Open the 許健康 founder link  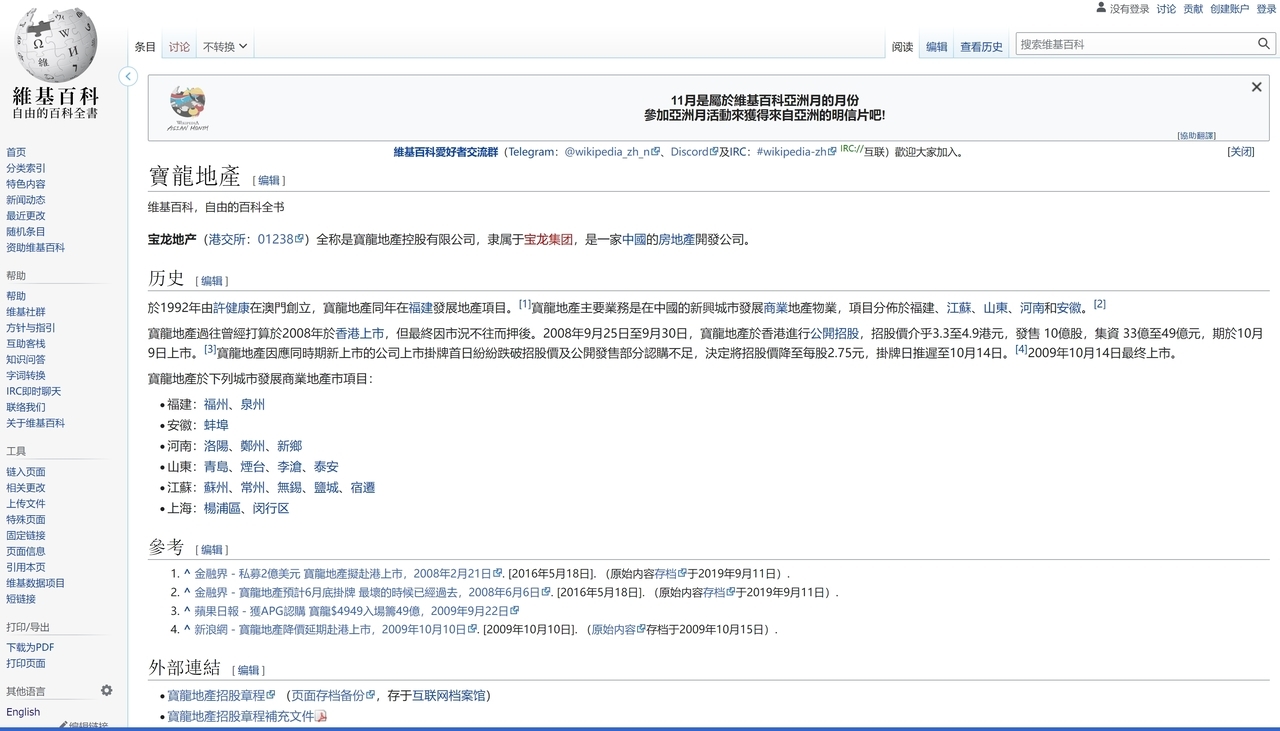click(231, 307)
